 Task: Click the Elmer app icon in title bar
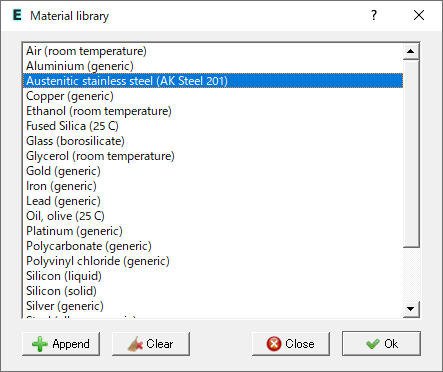click(x=17, y=15)
